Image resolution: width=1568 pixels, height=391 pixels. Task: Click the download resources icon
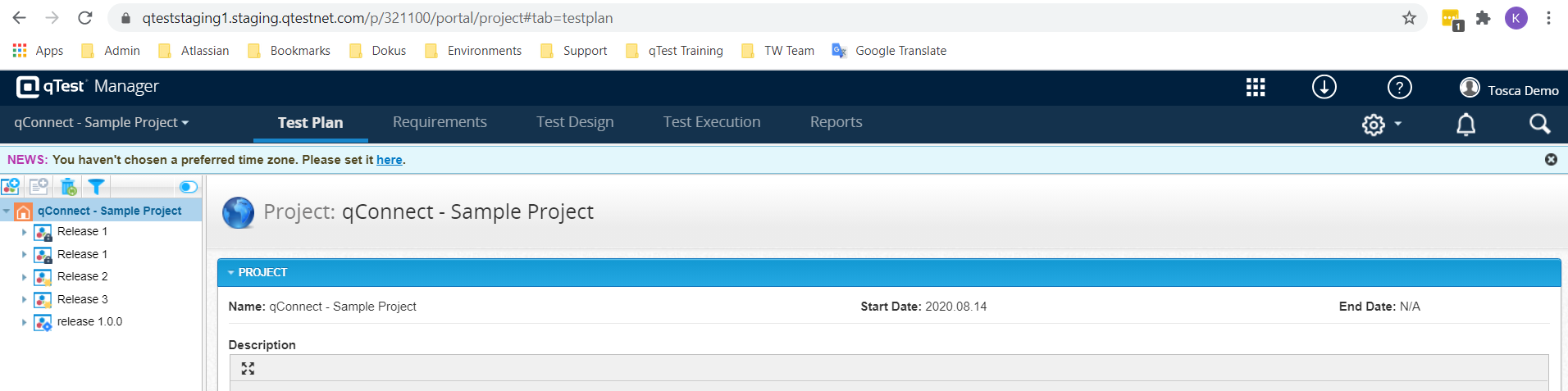[1324, 87]
